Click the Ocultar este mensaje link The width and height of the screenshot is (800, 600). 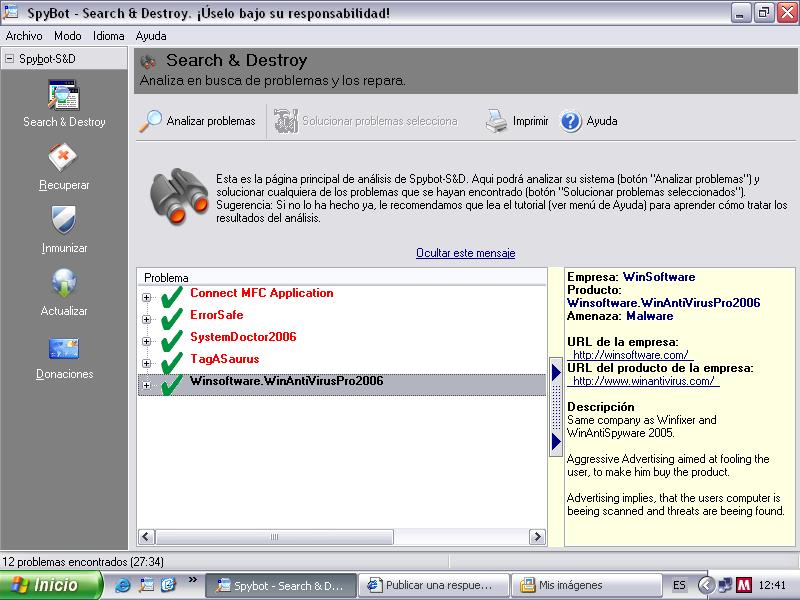[465, 253]
